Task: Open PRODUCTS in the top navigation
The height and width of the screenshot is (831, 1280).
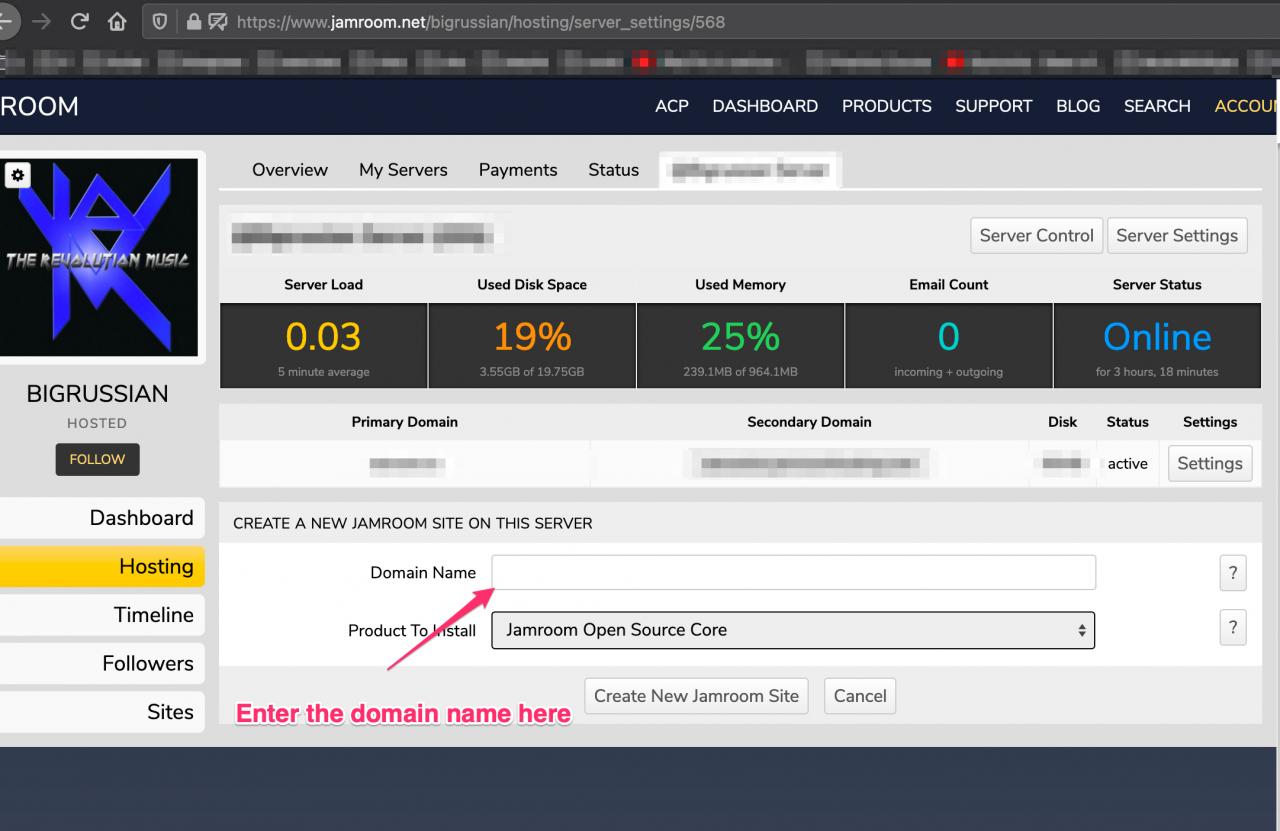Action: point(886,106)
